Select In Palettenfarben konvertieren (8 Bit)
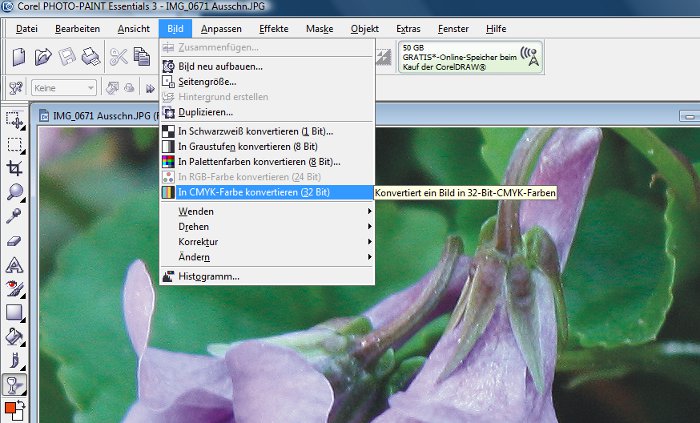This screenshot has width=700, height=423. tap(267, 162)
